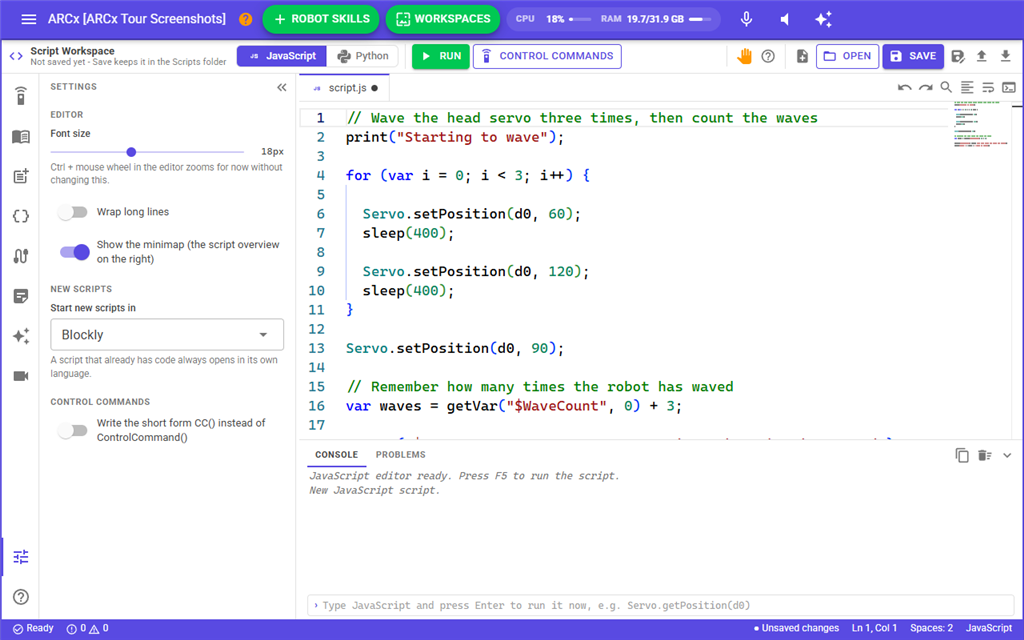This screenshot has height=640, width=1024.
Task: Open CONTROL COMMANDS button
Action: click(547, 56)
